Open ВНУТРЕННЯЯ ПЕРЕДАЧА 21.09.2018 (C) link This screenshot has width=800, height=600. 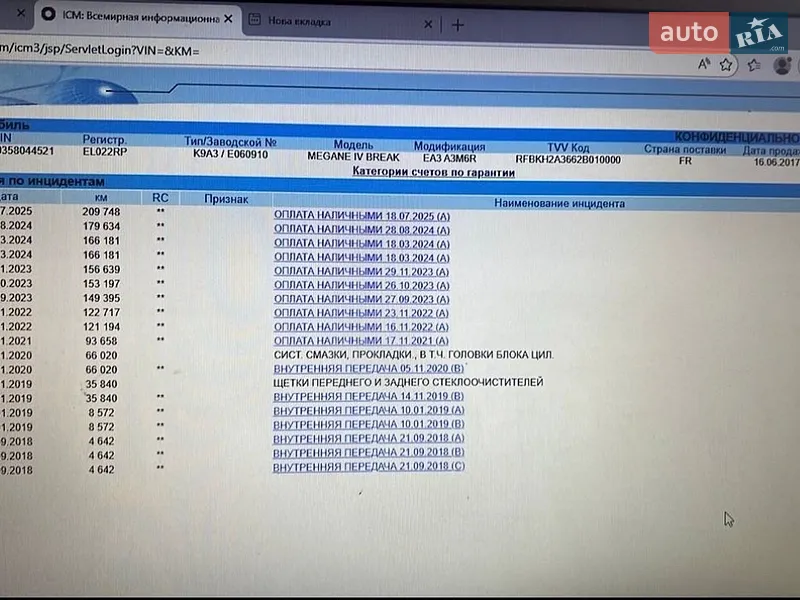click(x=369, y=466)
